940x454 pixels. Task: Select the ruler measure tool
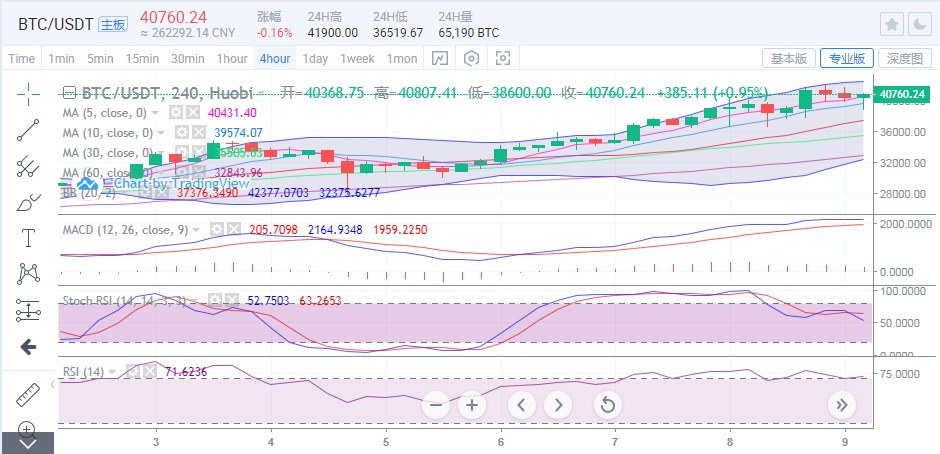pyautogui.click(x=28, y=394)
